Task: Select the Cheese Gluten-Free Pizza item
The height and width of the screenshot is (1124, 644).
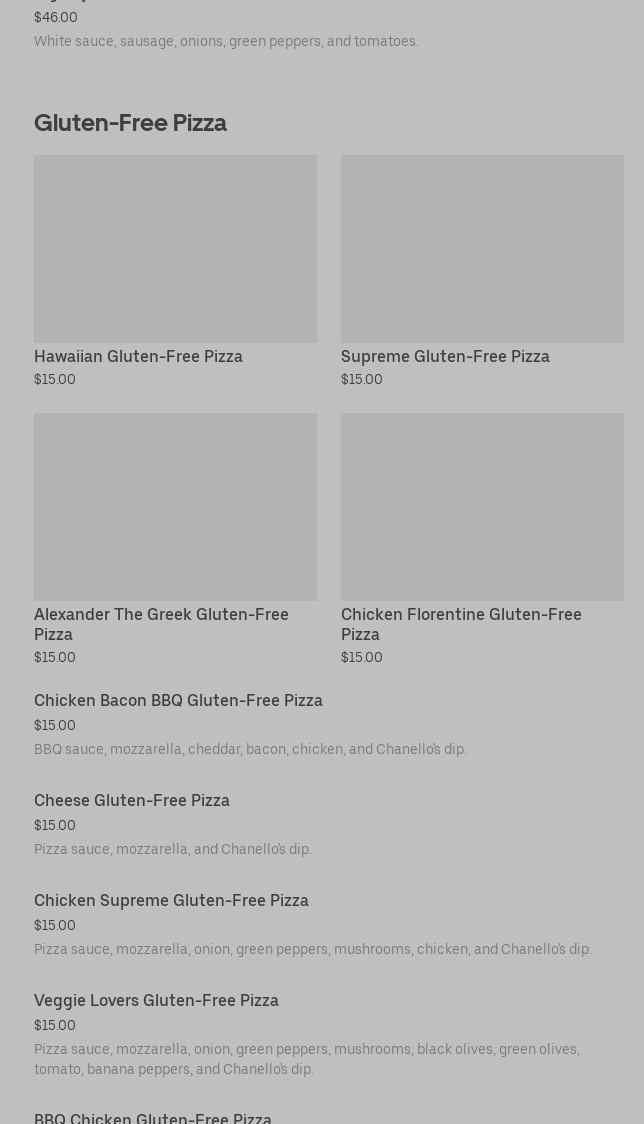Action: point(132,801)
